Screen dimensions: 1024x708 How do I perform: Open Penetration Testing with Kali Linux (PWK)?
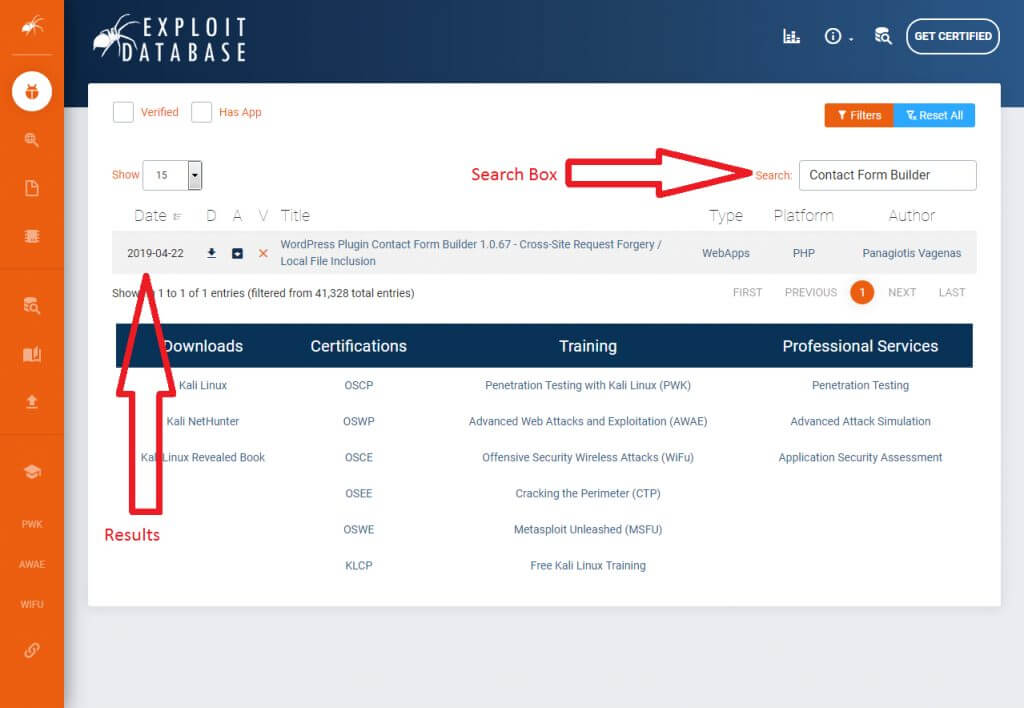click(x=588, y=385)
